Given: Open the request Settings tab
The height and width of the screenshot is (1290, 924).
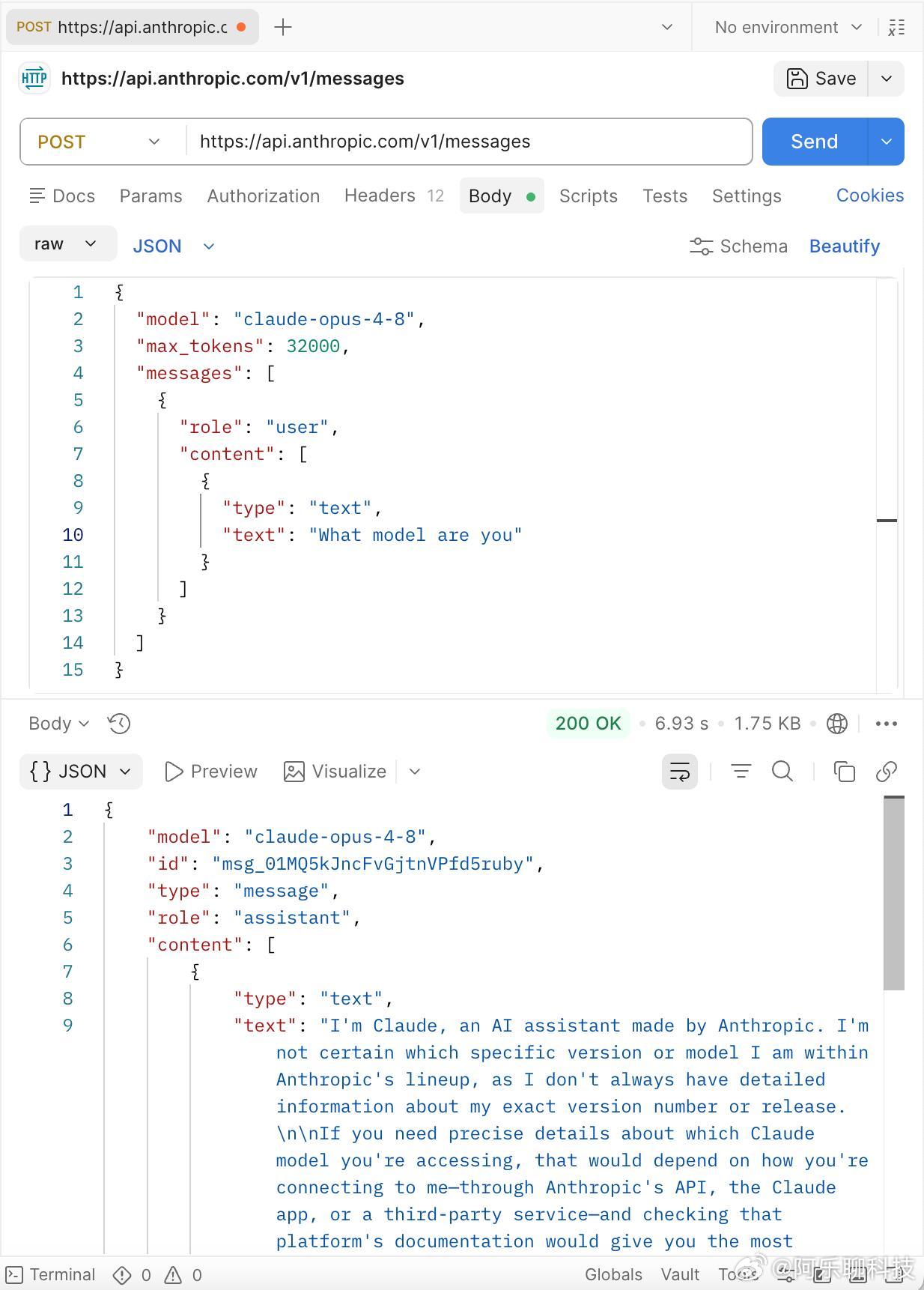Looking at the screenshot, I should click(747, 196).
